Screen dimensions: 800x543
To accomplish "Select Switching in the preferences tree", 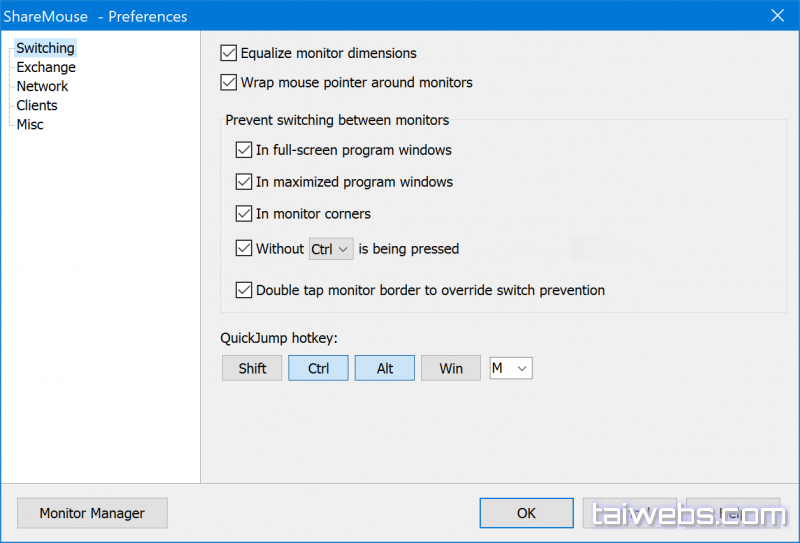I will (x=45, y=48).
